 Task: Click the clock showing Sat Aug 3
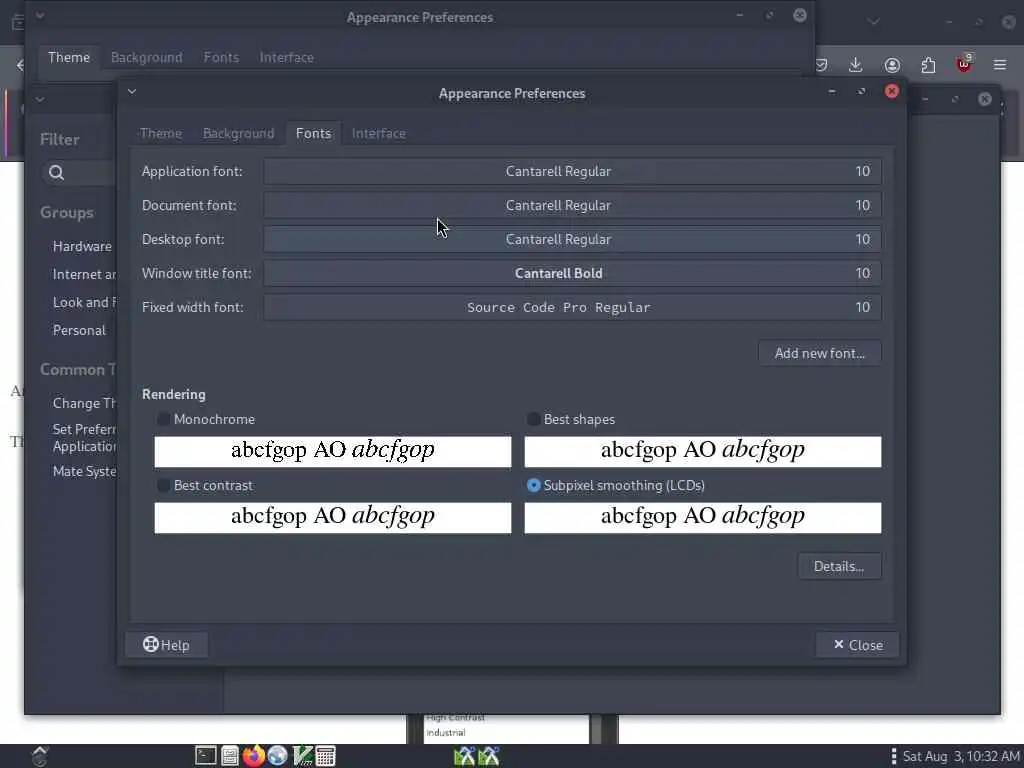pyautogui.click(x=960, y=756)
